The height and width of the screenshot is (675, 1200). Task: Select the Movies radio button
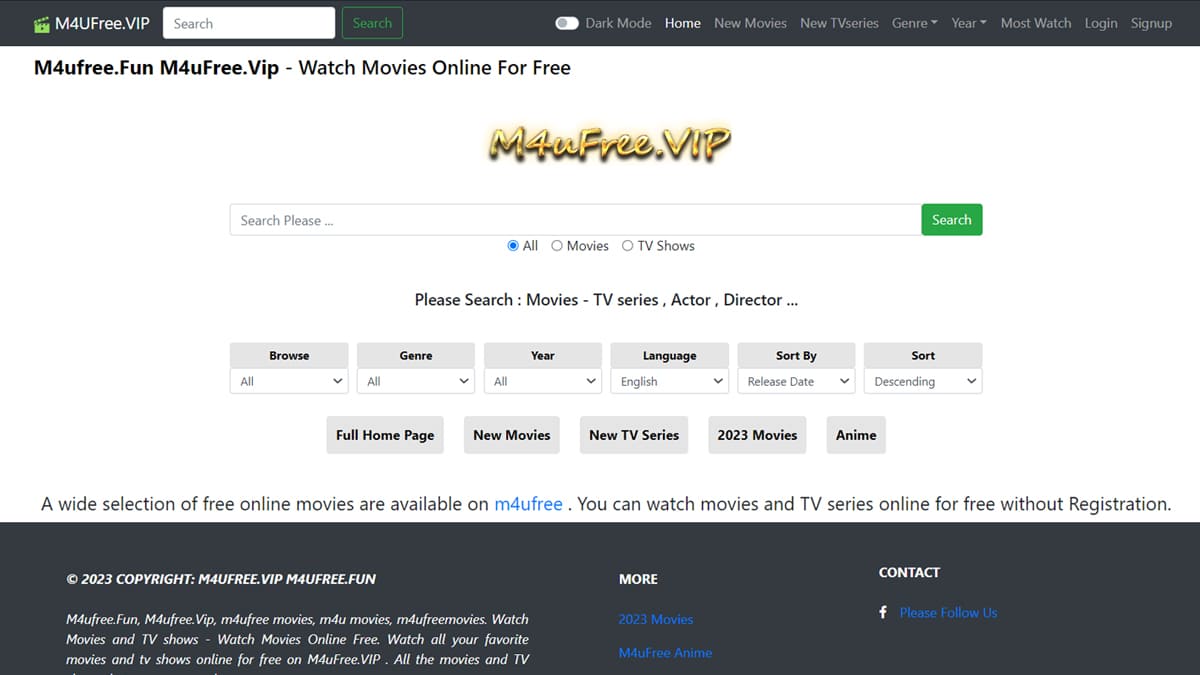click(x=557, y=246)
